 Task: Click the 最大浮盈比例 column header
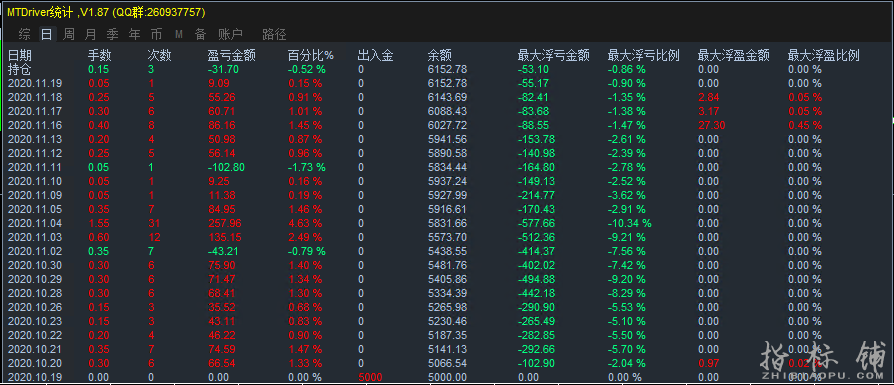[x=823, y=55]
